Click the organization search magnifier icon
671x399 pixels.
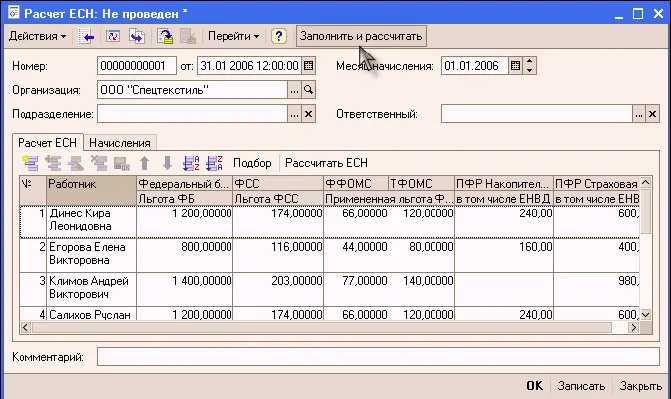[308, 90]
